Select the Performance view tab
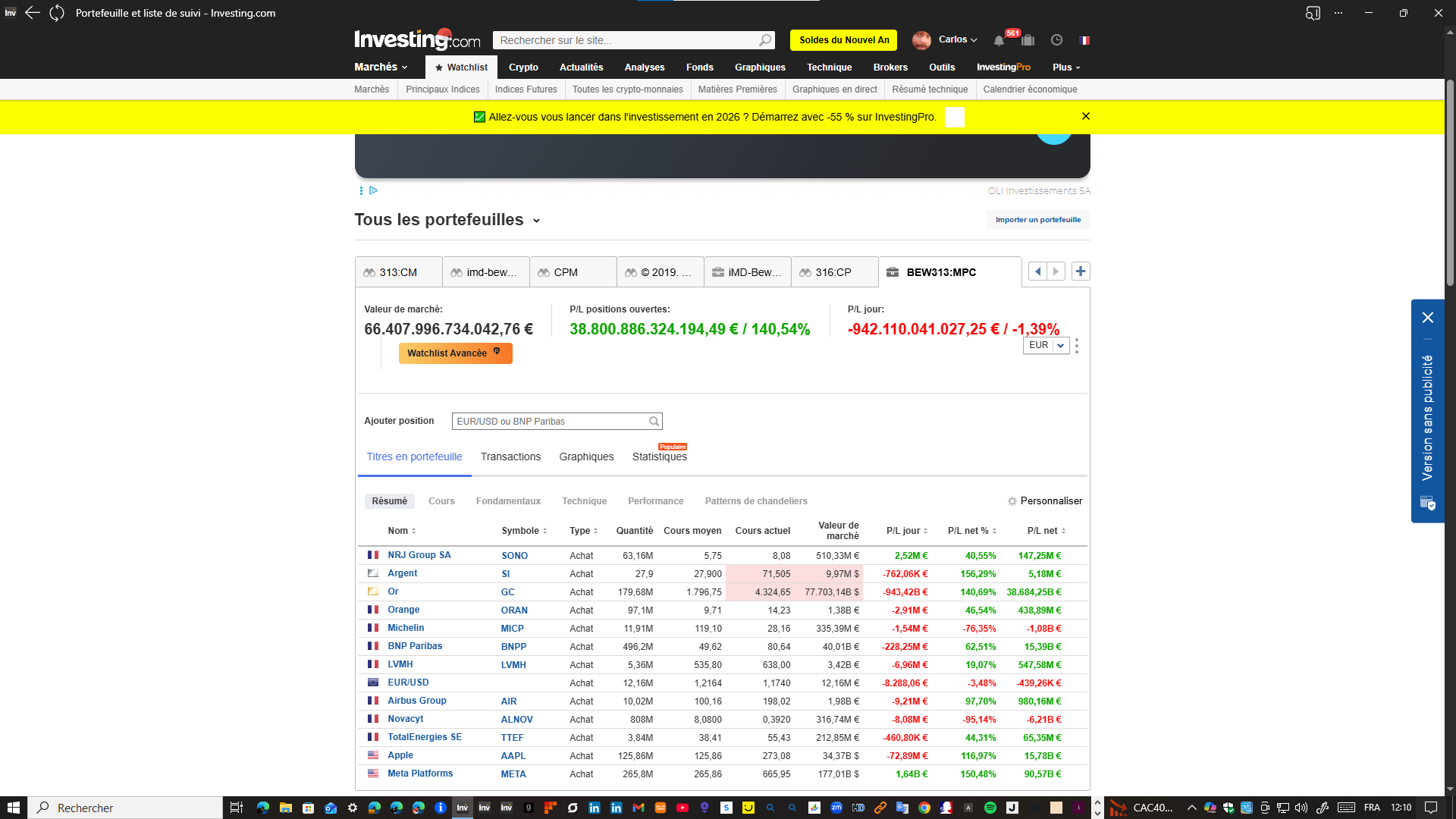Viewport: 1456px width, 819px height. tap(655, 501)
